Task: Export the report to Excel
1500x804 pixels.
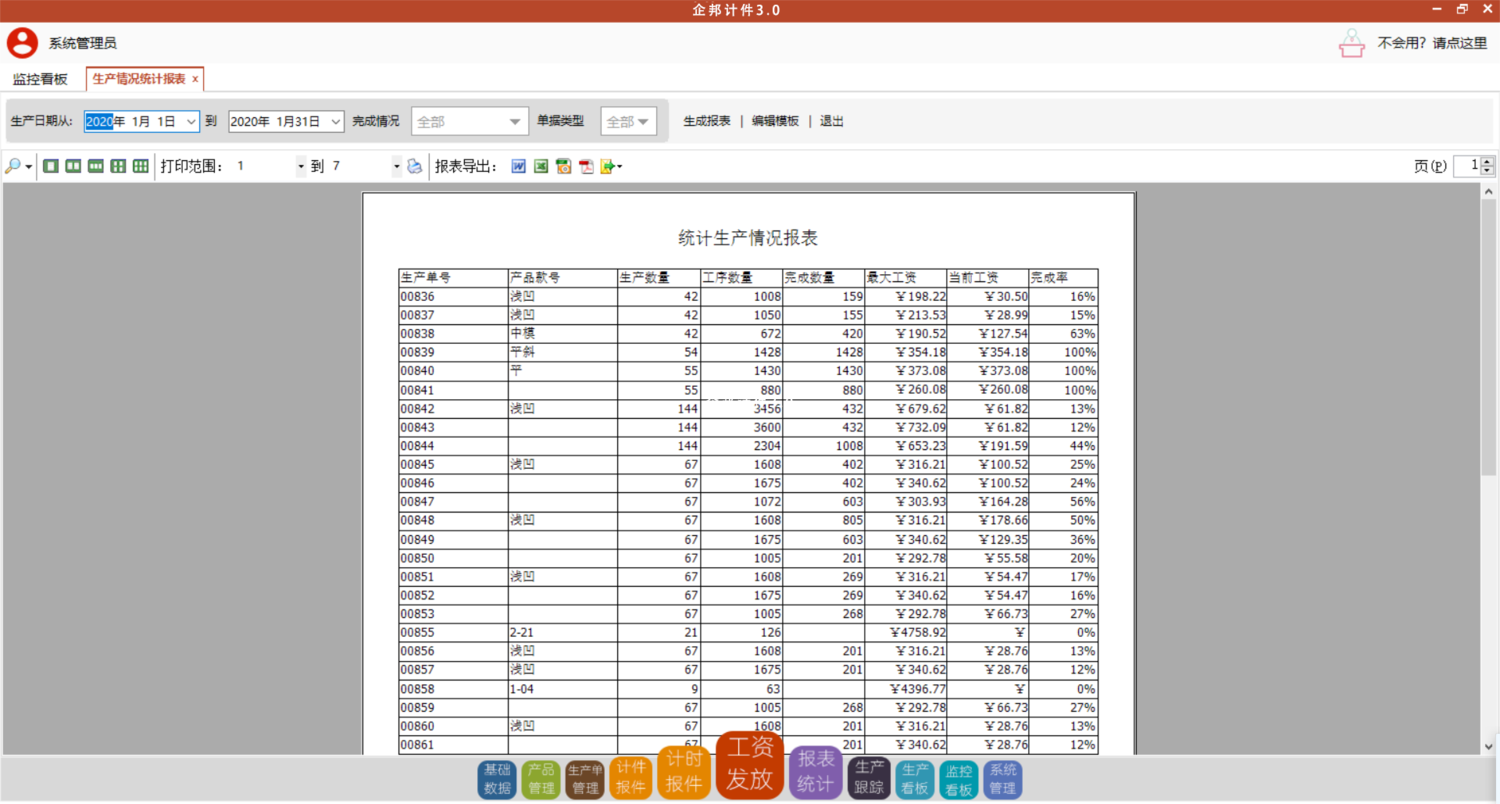Action: pos(541,166)
